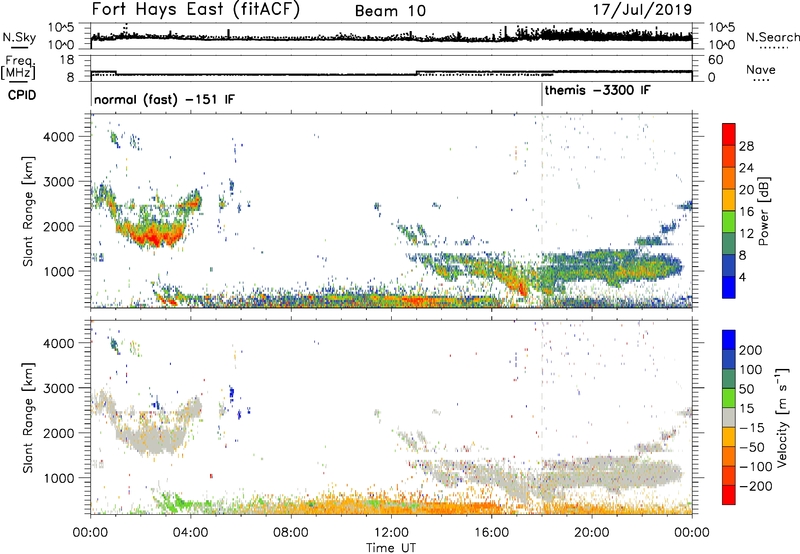The width and height of the screenshot is (800, 554).
Task: Click the 28 tick on Power colorbar
Action: [x=746, y=146]
